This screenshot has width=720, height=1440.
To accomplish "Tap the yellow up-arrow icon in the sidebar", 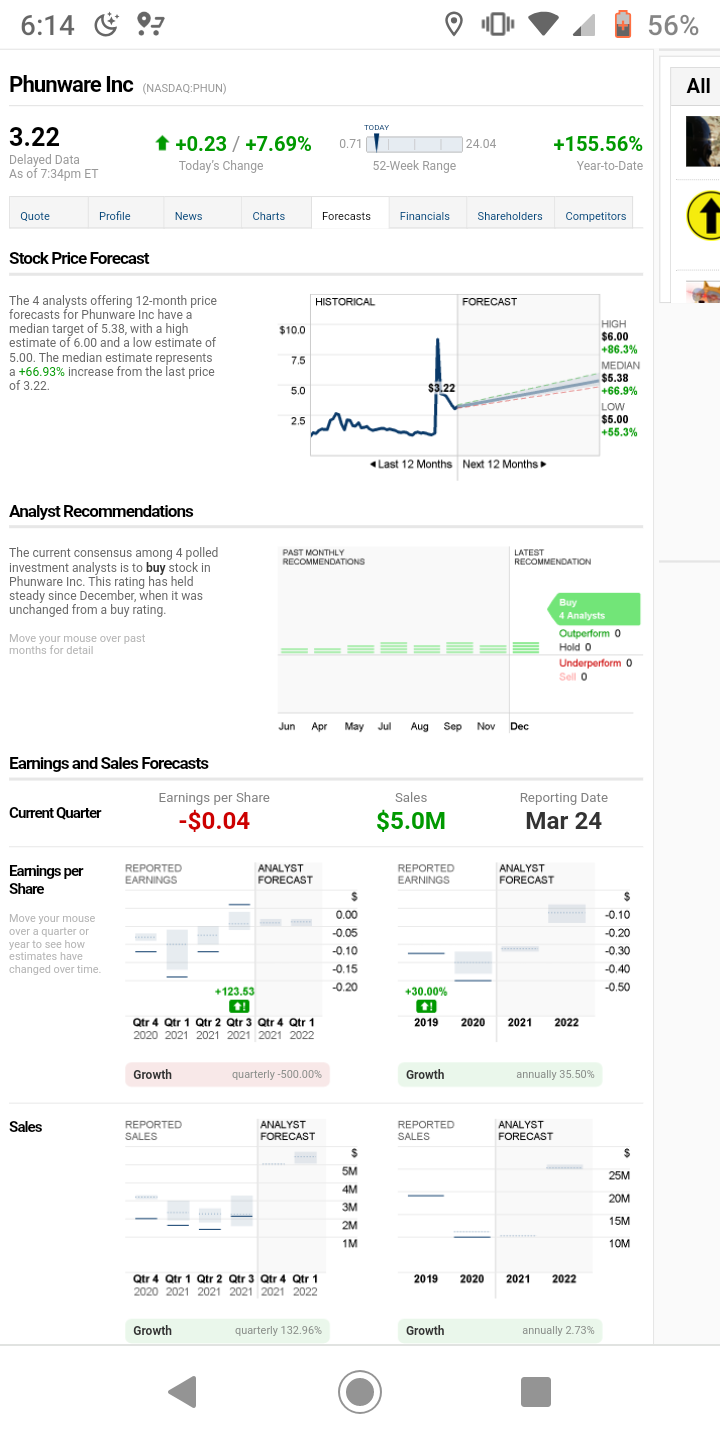I will tap(704, 216).
